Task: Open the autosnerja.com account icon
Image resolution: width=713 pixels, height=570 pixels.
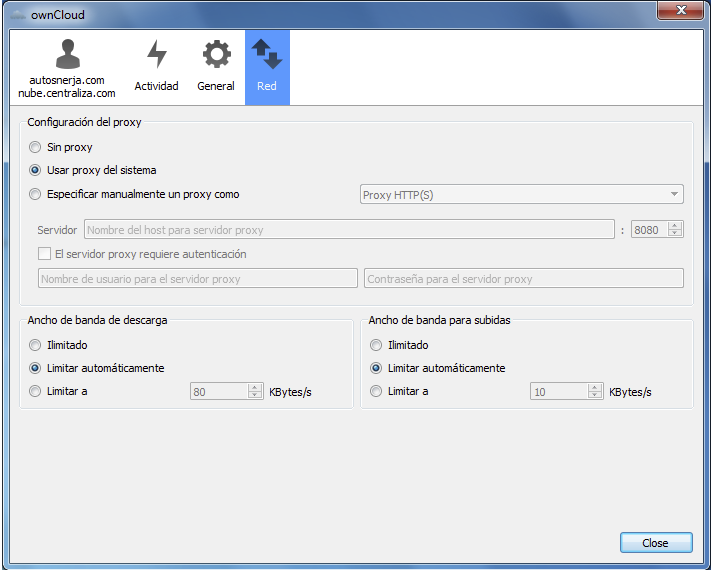Action: [66, 55]
